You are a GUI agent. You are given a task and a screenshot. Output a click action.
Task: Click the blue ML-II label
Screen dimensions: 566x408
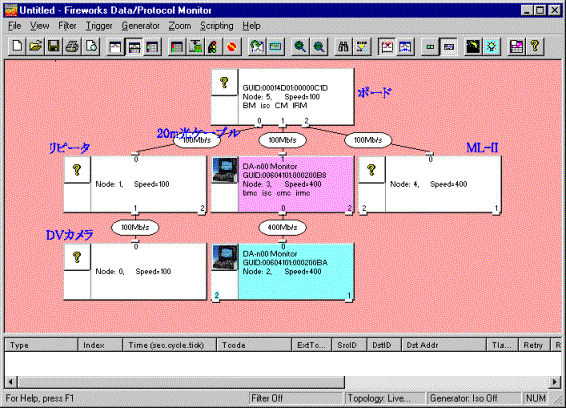click(x=482, y=148)
